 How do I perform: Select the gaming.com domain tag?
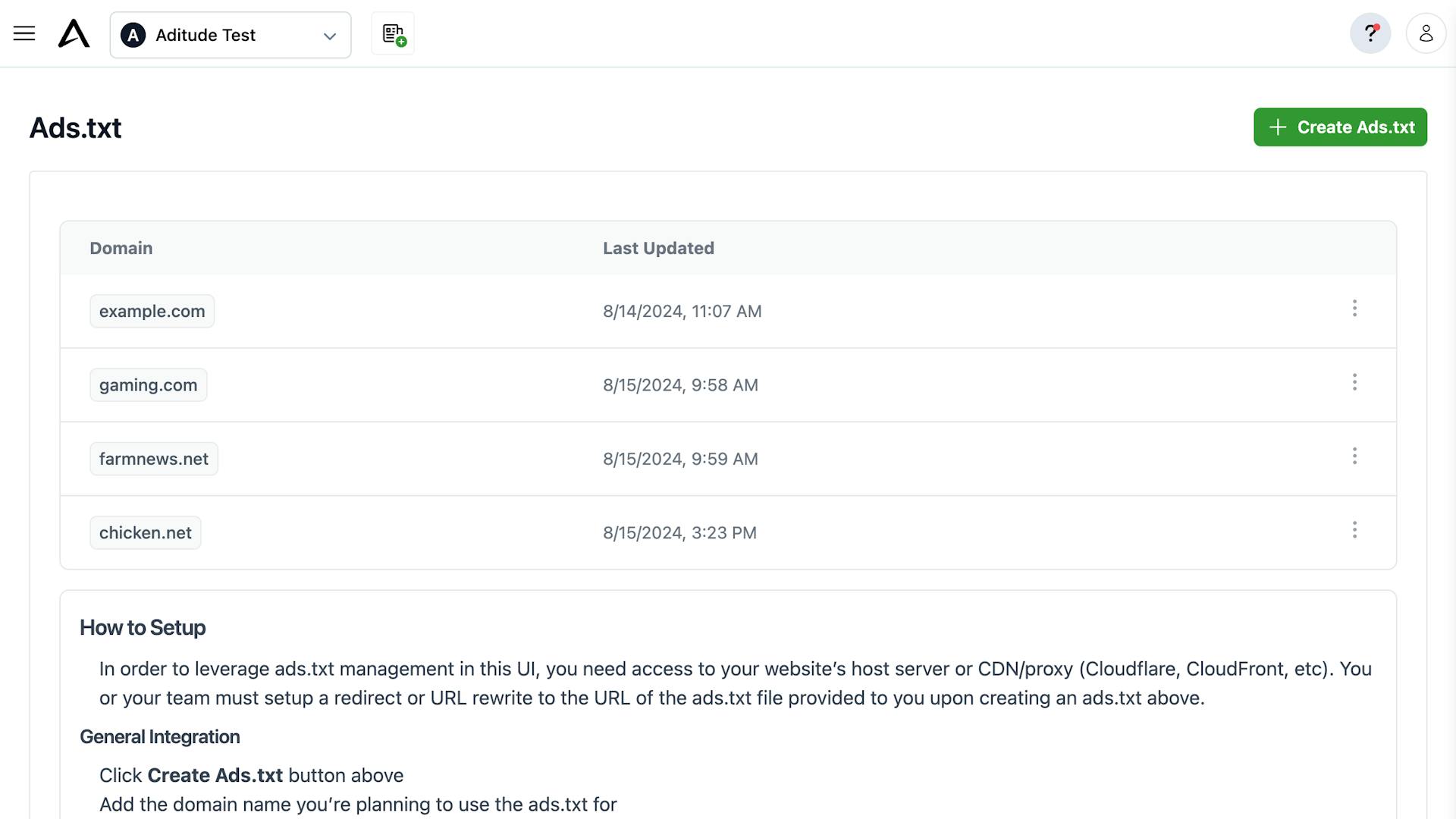(148, 385)
